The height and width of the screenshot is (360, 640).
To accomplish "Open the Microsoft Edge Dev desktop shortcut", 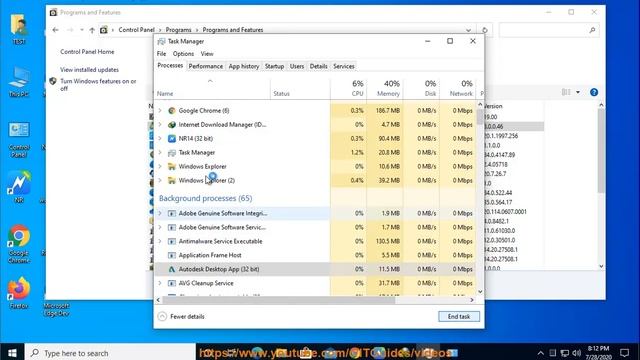I will coord(56,309).
